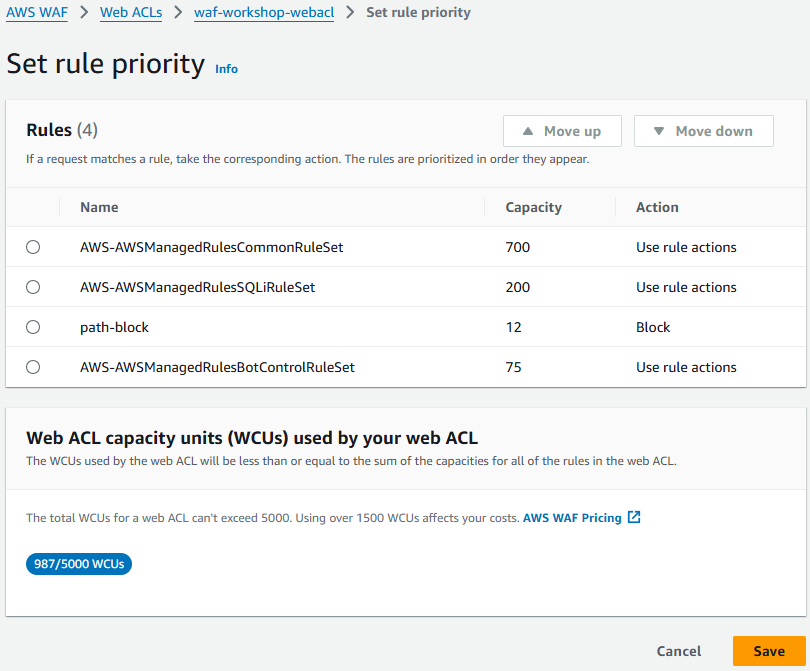The width and height of the screenshot is (810, 671).
Task: Click the Capacity column header
Action: pyautogui.click(x=533, y=207)
